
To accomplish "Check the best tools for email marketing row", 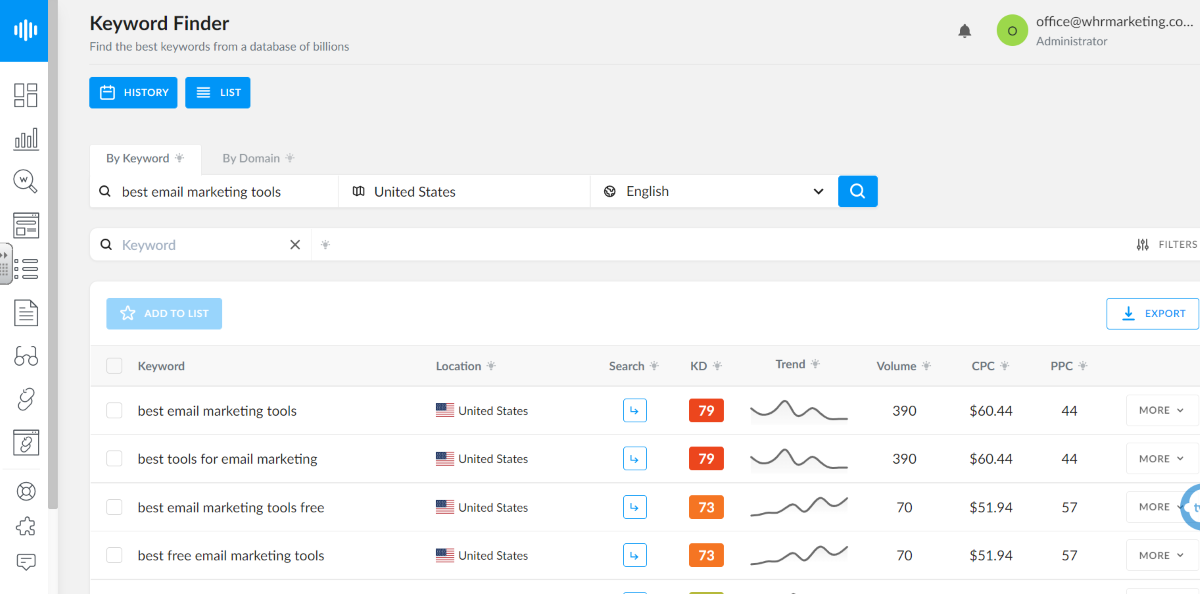I will [x=114, y=458].
